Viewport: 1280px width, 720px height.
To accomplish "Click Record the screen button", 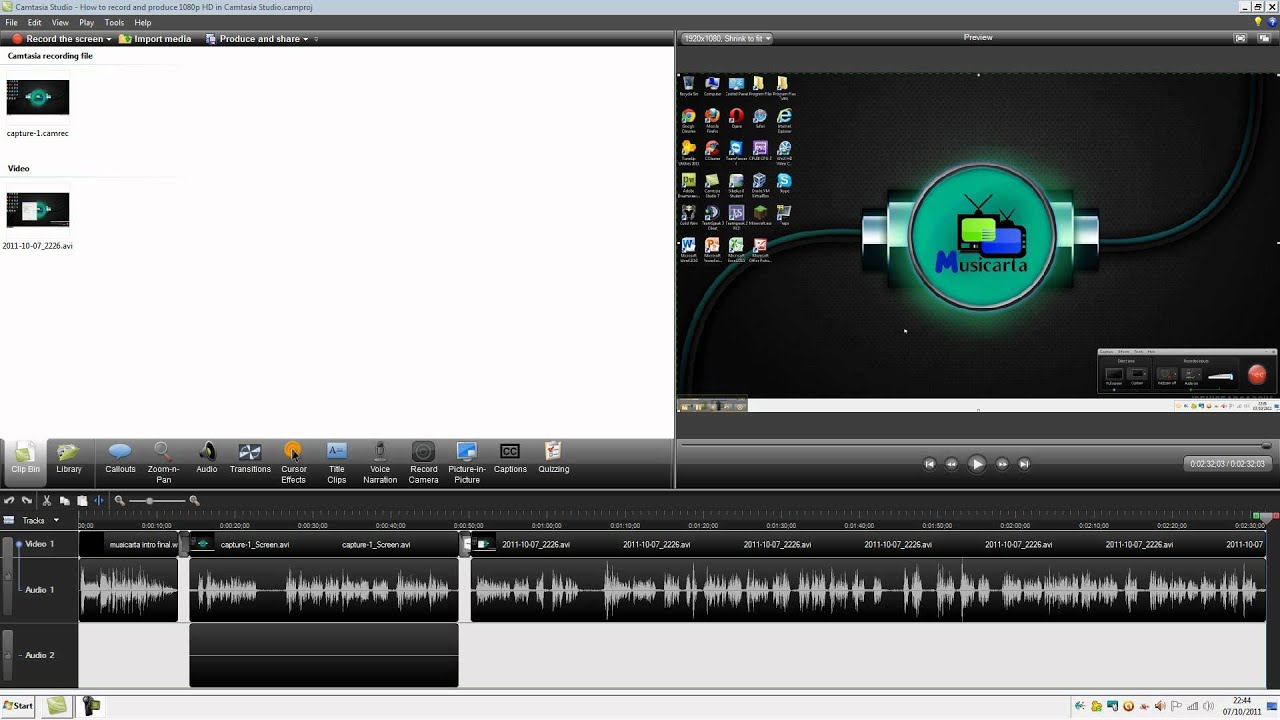I will coord(56,39).
